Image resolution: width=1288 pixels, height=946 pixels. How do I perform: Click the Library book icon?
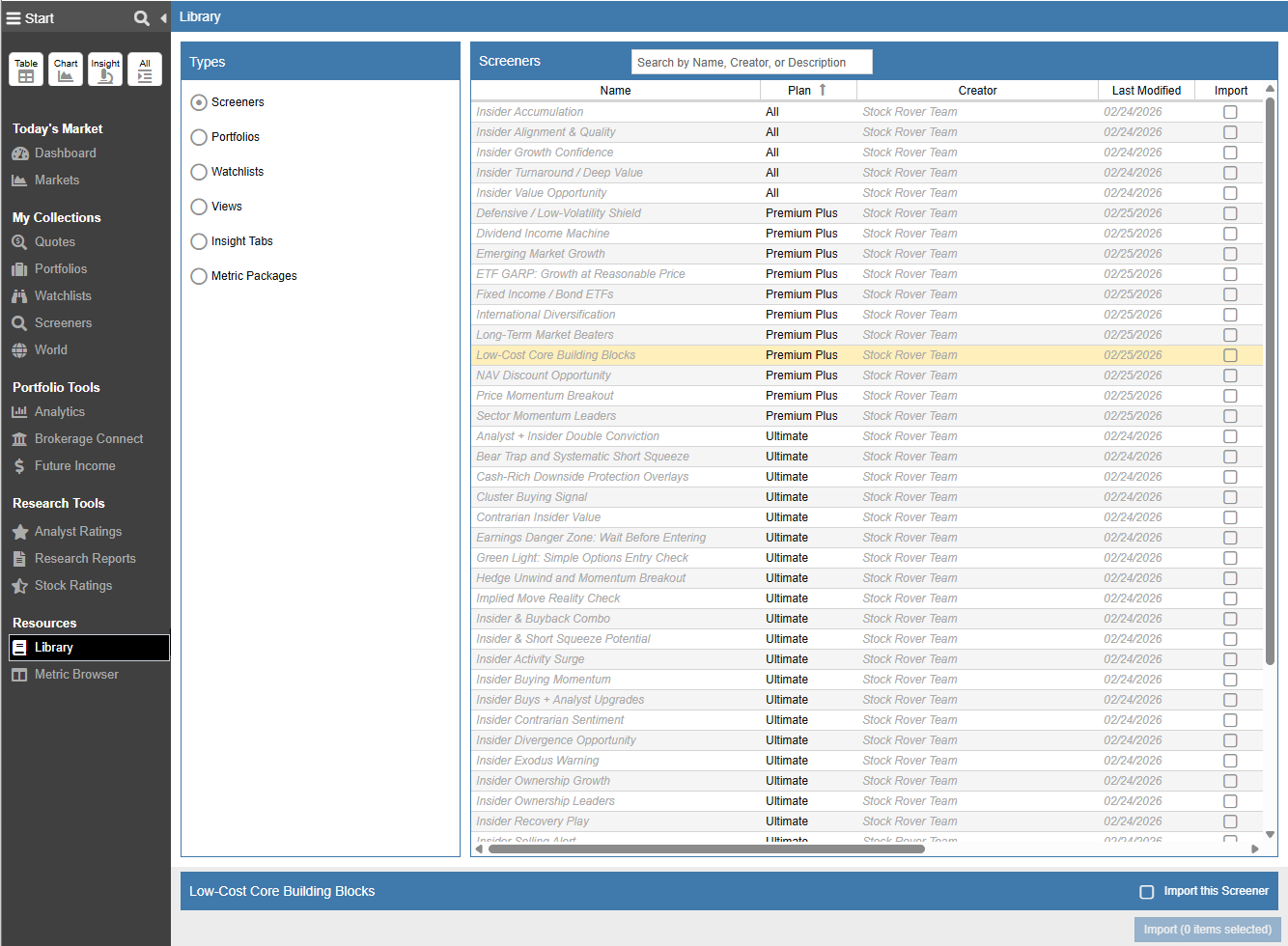pyautogui.click(x=19, y=648)
